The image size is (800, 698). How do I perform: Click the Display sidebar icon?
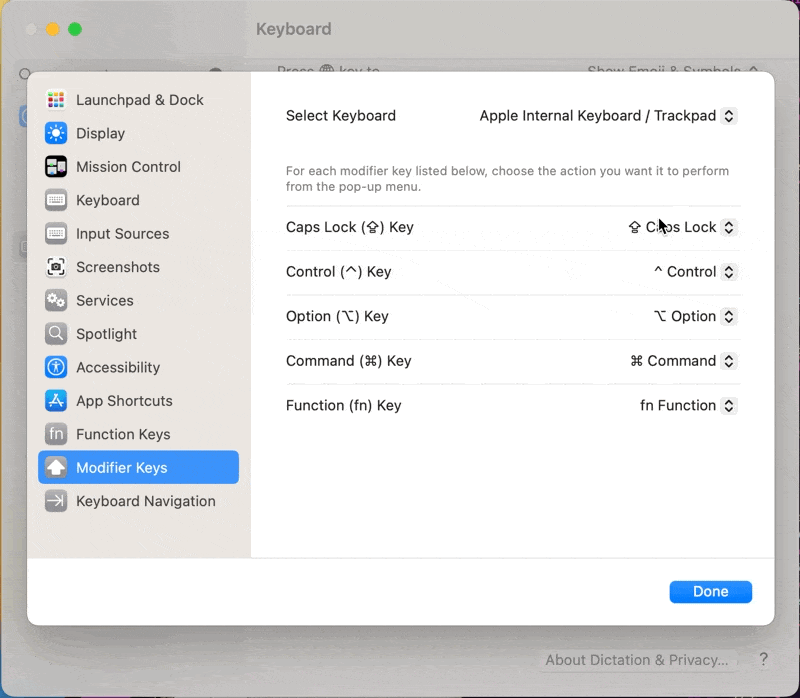click(x=56, y=133)
